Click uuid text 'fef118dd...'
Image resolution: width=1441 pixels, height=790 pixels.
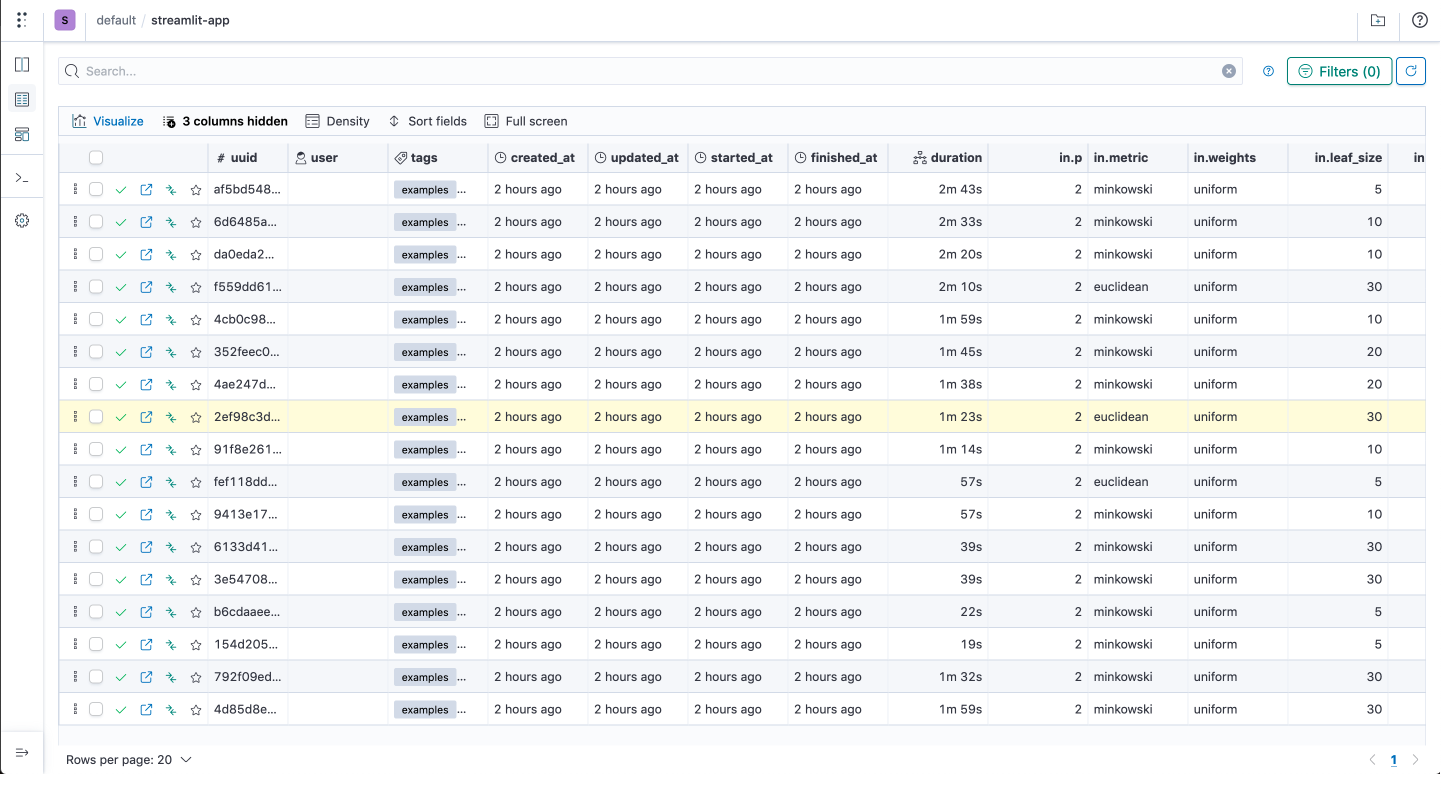pos(247,482)
